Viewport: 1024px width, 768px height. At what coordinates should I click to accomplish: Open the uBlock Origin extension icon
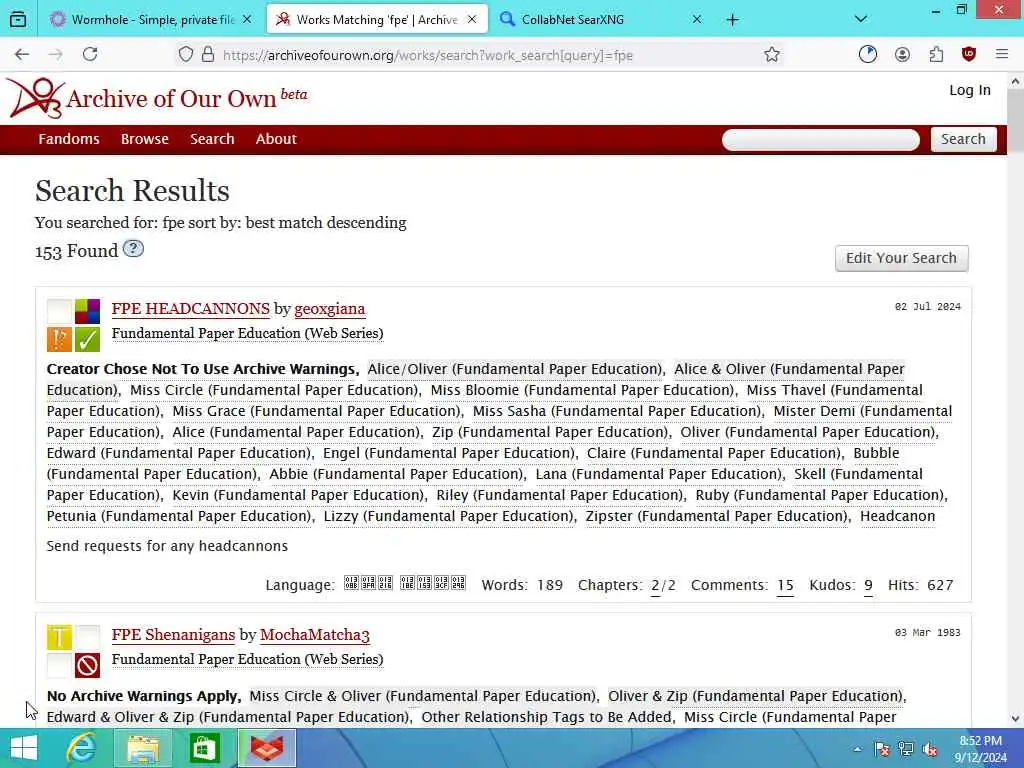968,55
